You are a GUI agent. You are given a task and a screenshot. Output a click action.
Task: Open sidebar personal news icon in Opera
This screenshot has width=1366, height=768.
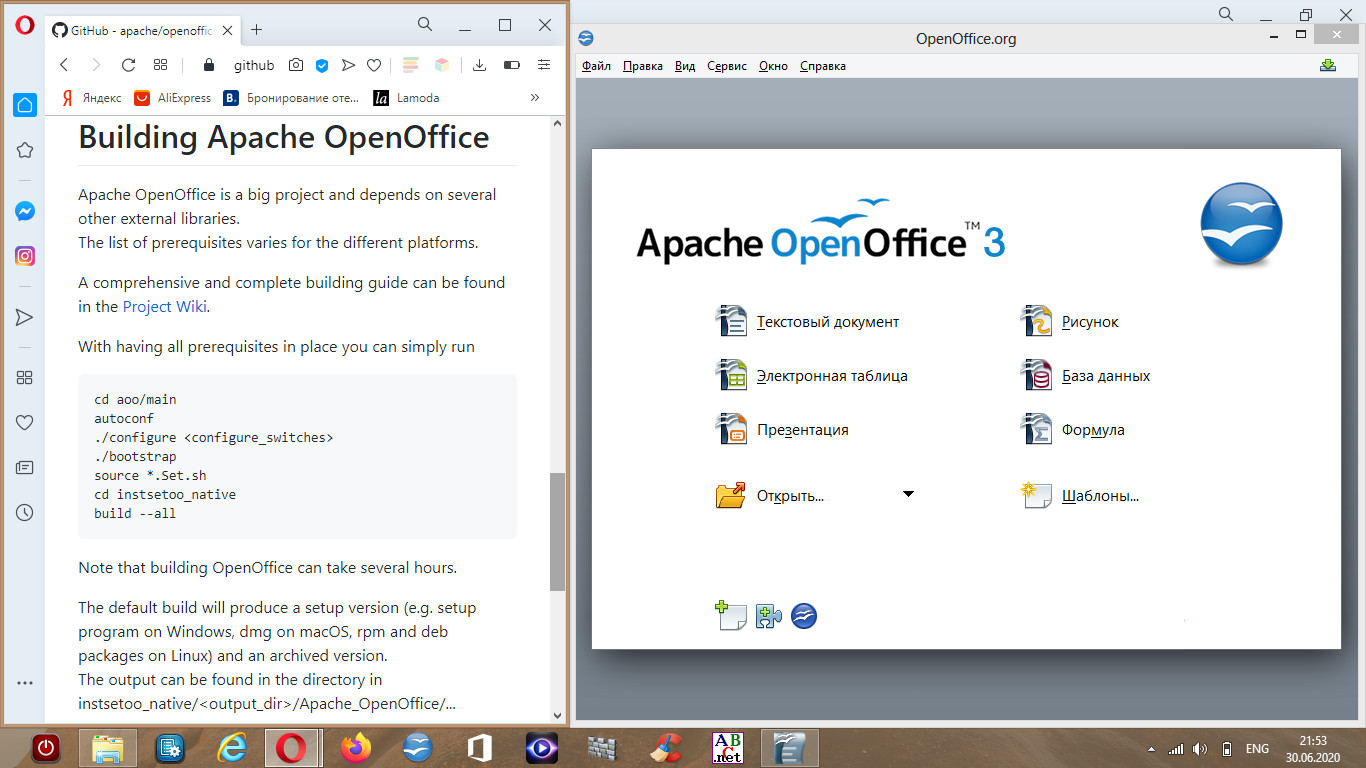25,467
